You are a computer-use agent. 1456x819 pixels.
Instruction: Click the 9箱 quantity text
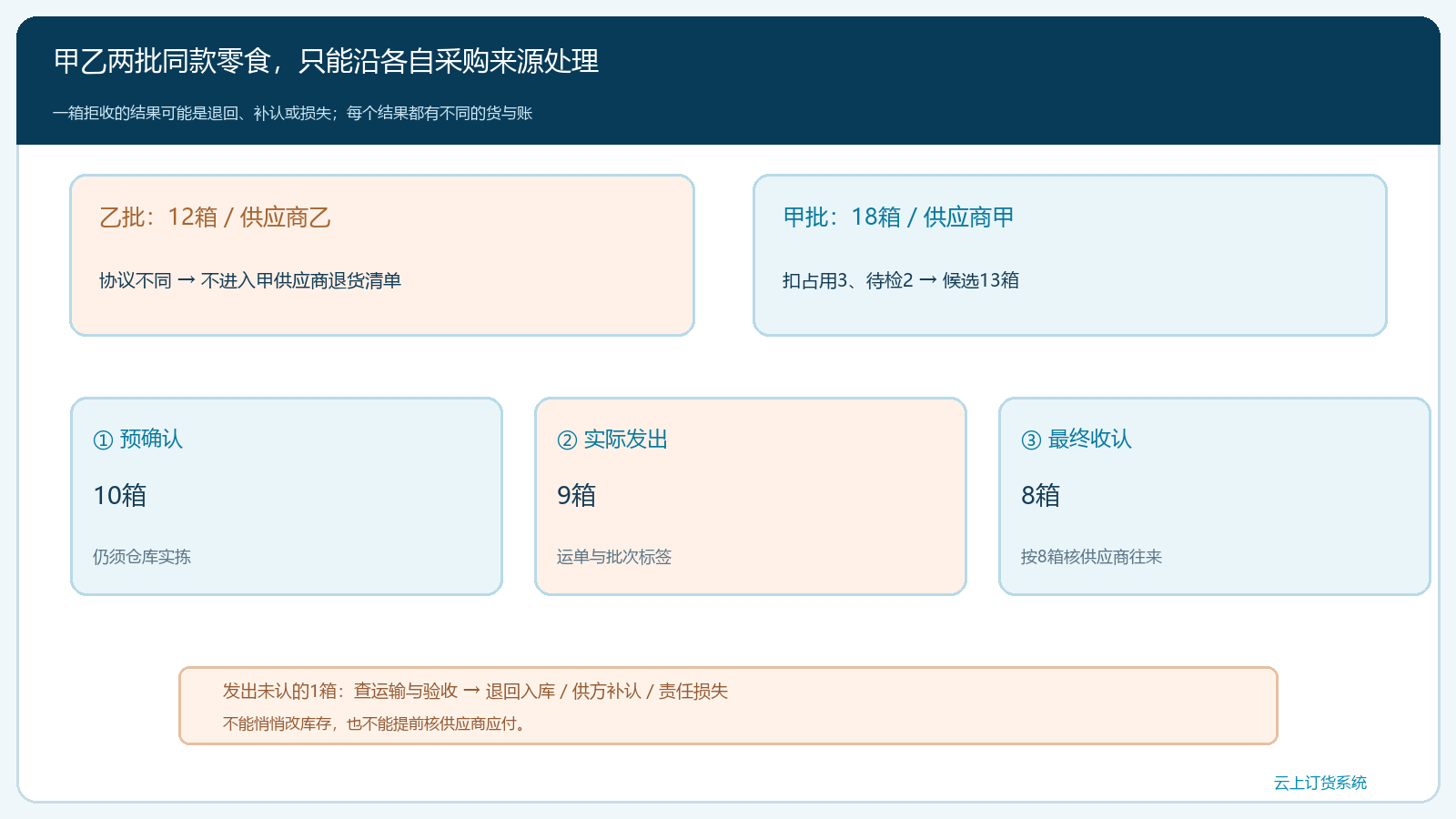click(577, 495)
